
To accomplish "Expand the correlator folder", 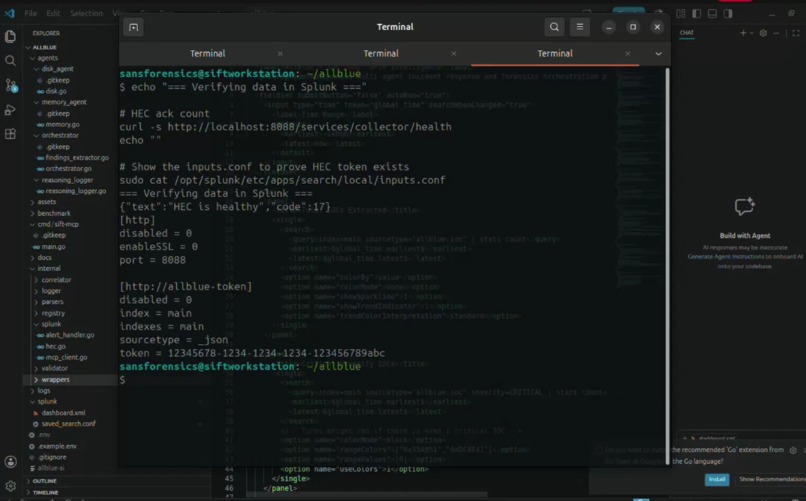I will [56, 280].
